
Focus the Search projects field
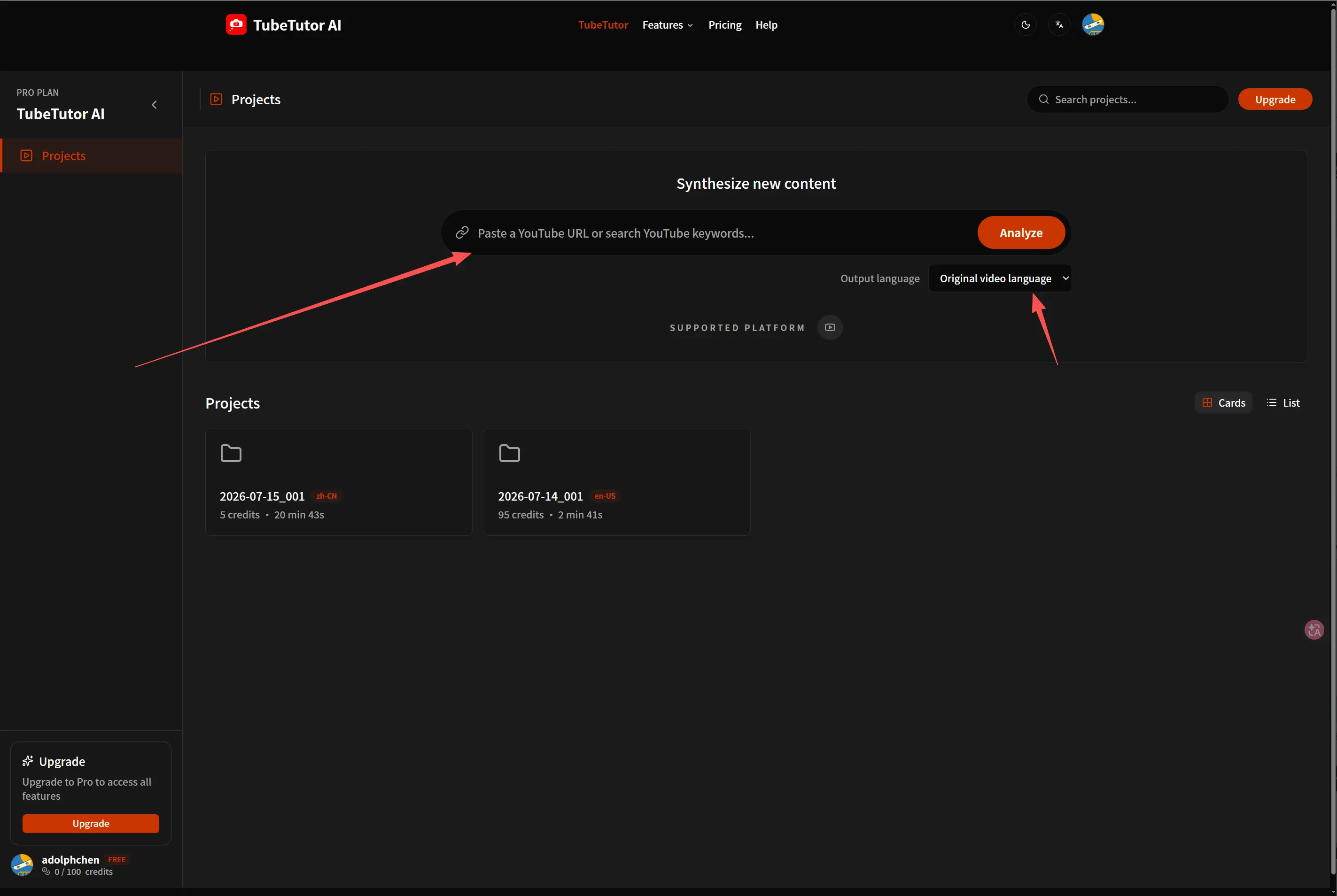[1127, 100]
